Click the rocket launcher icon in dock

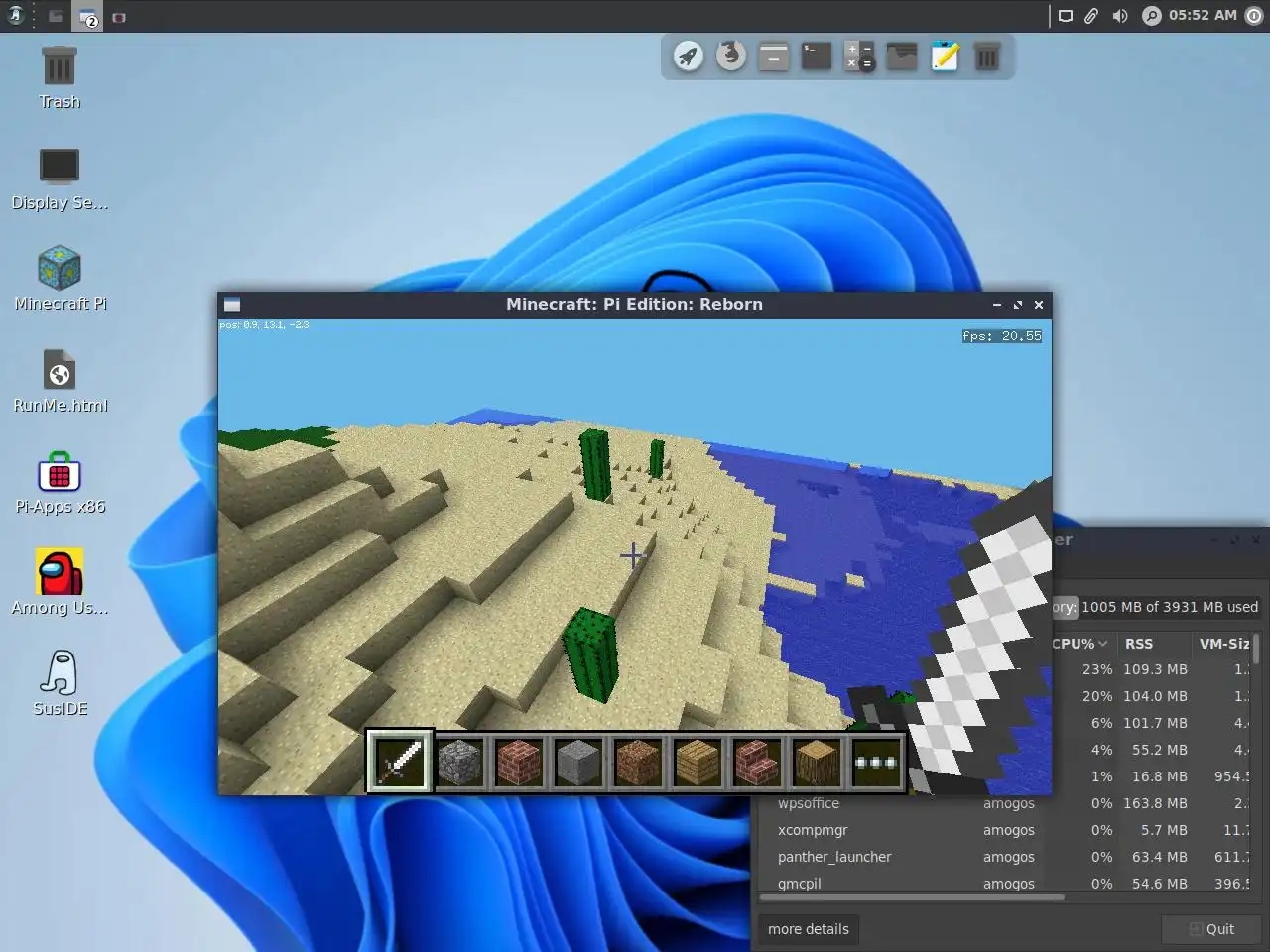689,56
